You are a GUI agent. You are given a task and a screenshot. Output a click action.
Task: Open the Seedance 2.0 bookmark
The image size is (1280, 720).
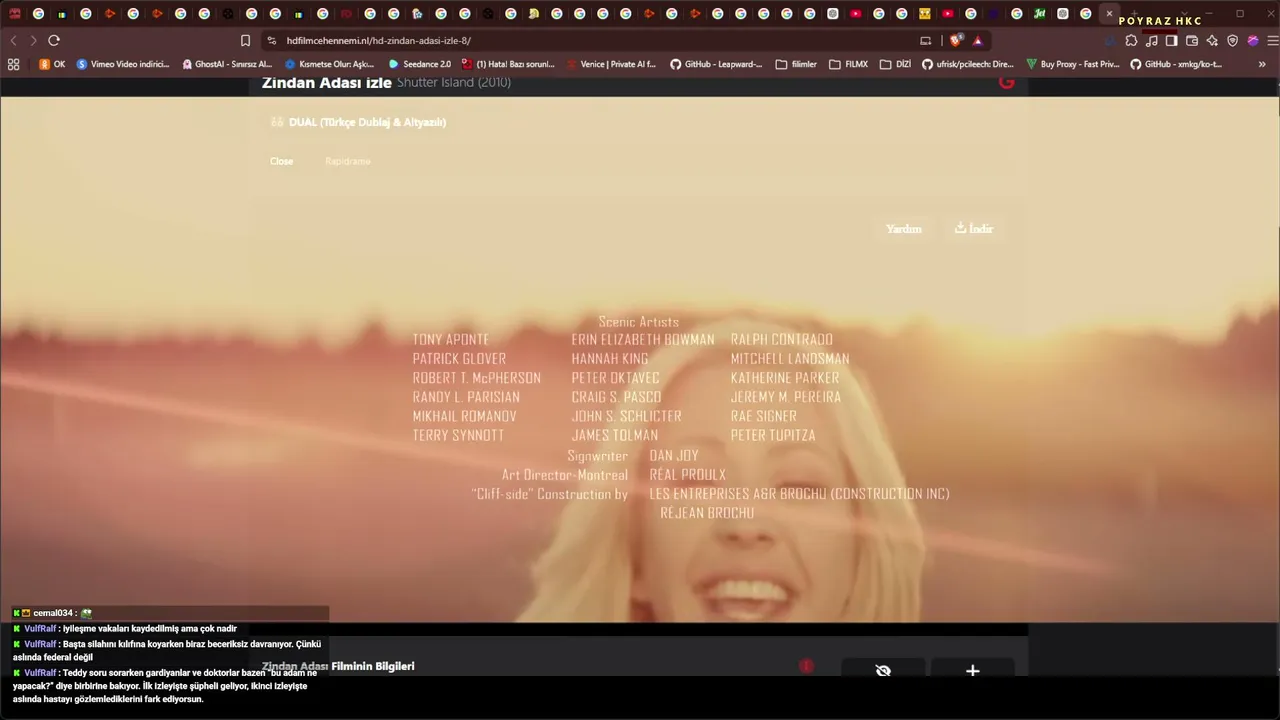tap(420, 64)
